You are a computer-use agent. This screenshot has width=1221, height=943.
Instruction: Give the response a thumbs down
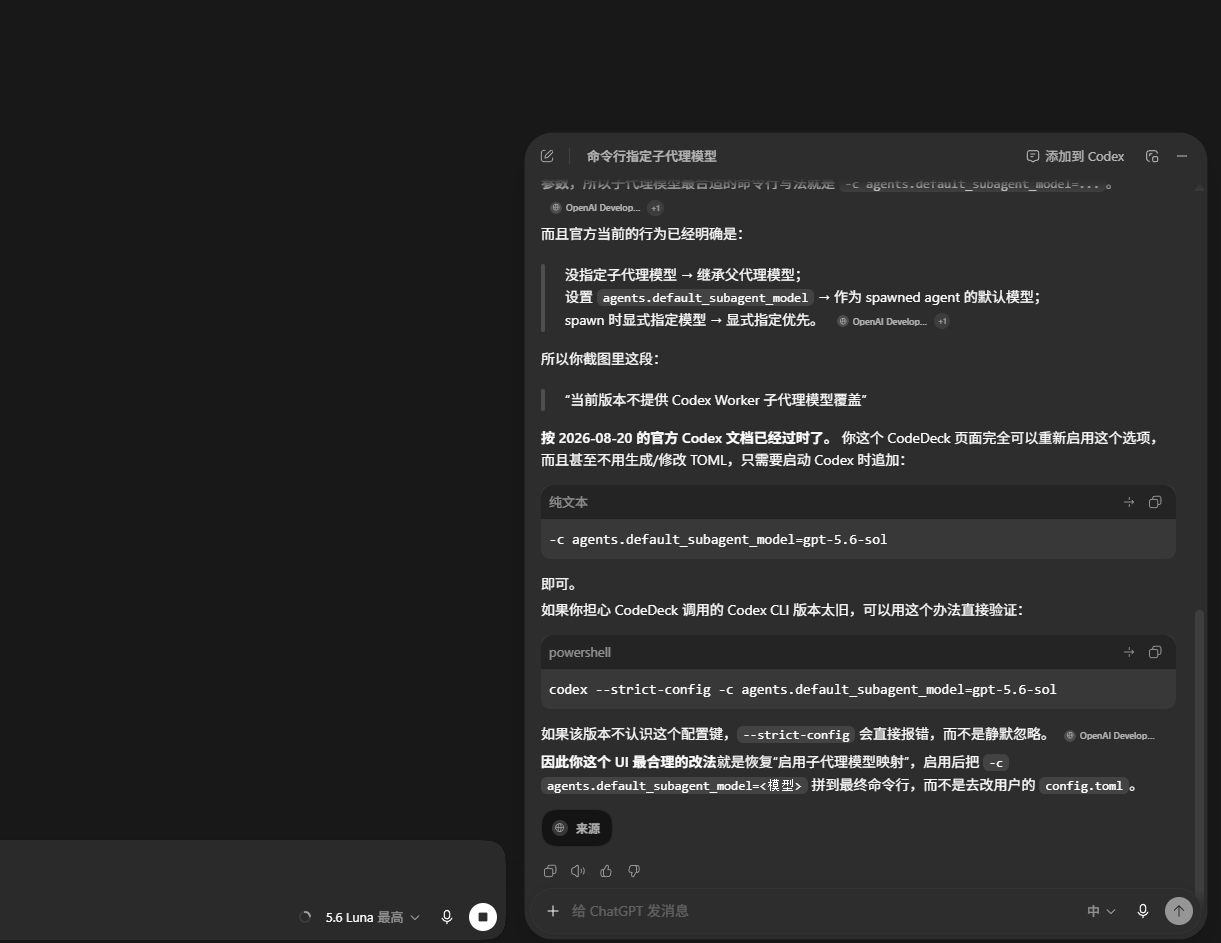point(634,871)
